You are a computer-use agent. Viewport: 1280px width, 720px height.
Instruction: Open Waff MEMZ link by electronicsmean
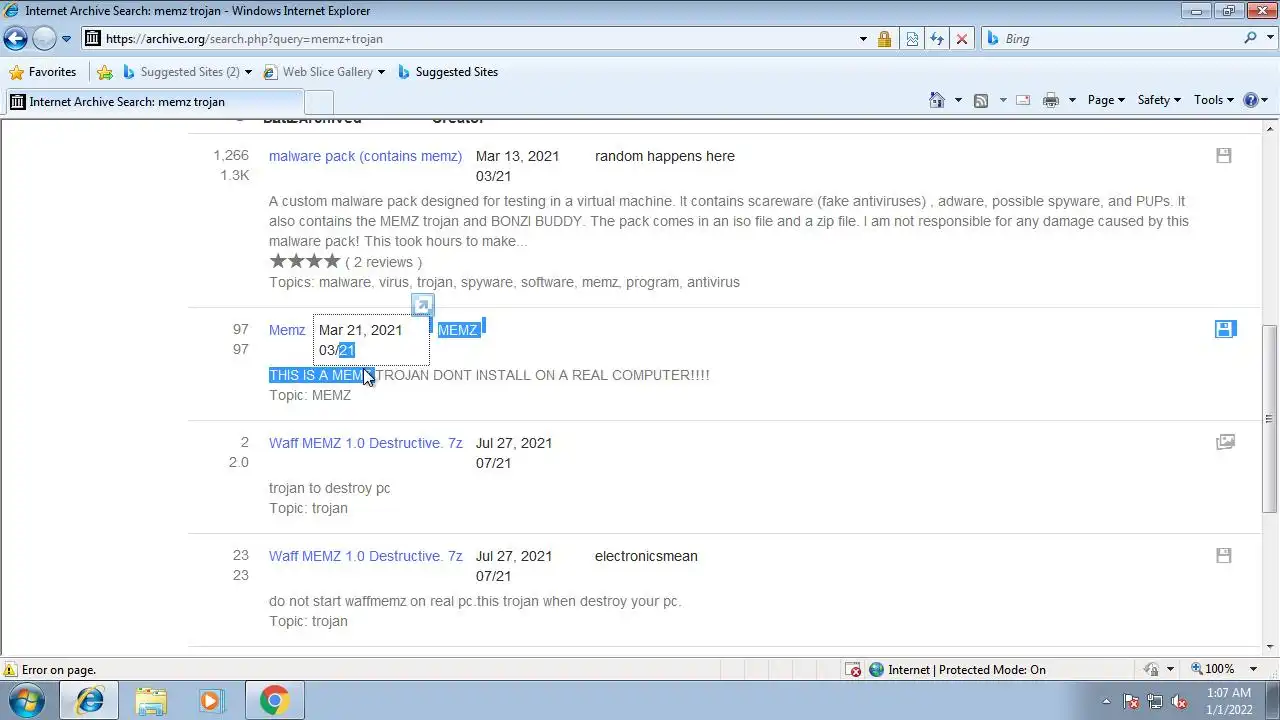pos(365,556)
